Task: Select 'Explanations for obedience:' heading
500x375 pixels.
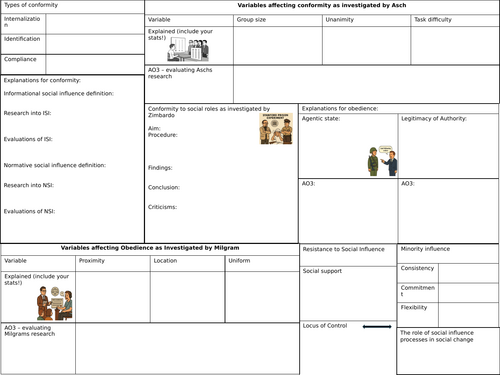Action: pyautogui.click(x=340, y=109)
